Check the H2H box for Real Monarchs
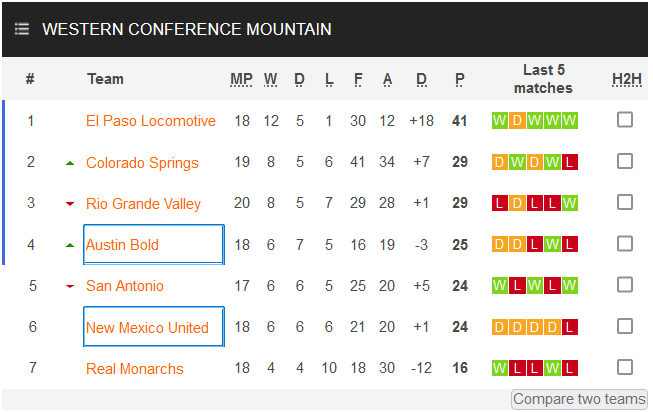This screenshot has height=412, width=653. click(625, 367)
